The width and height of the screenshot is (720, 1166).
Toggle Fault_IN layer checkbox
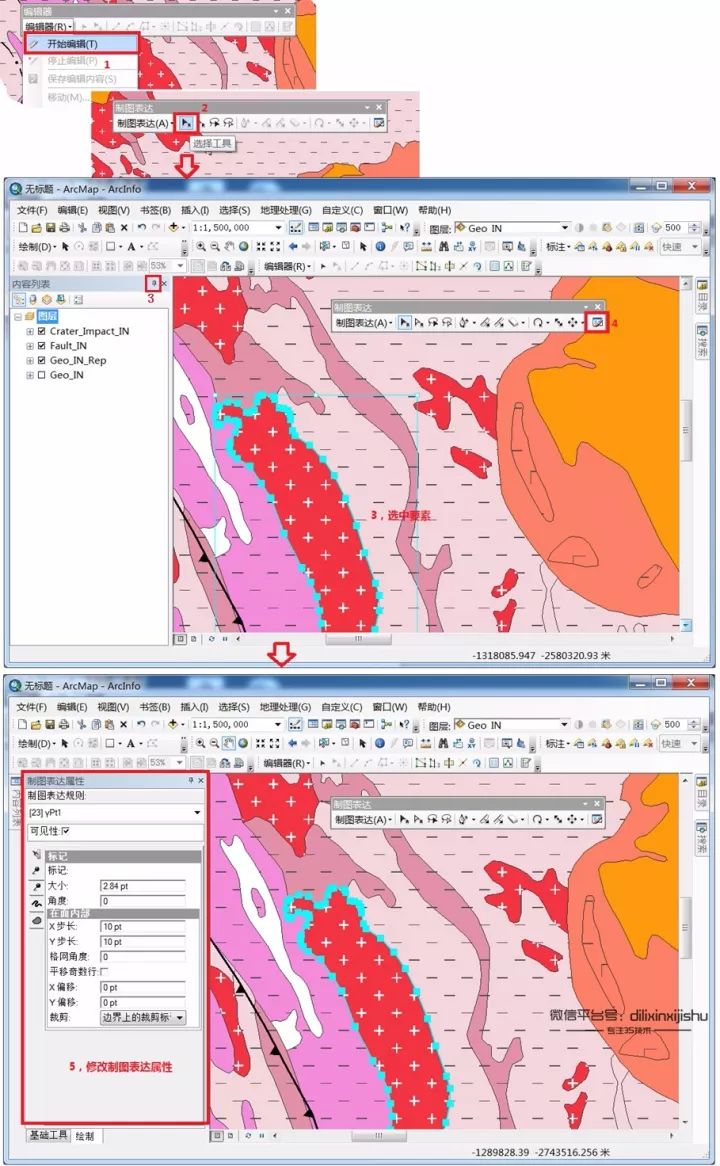pos(42,346)
